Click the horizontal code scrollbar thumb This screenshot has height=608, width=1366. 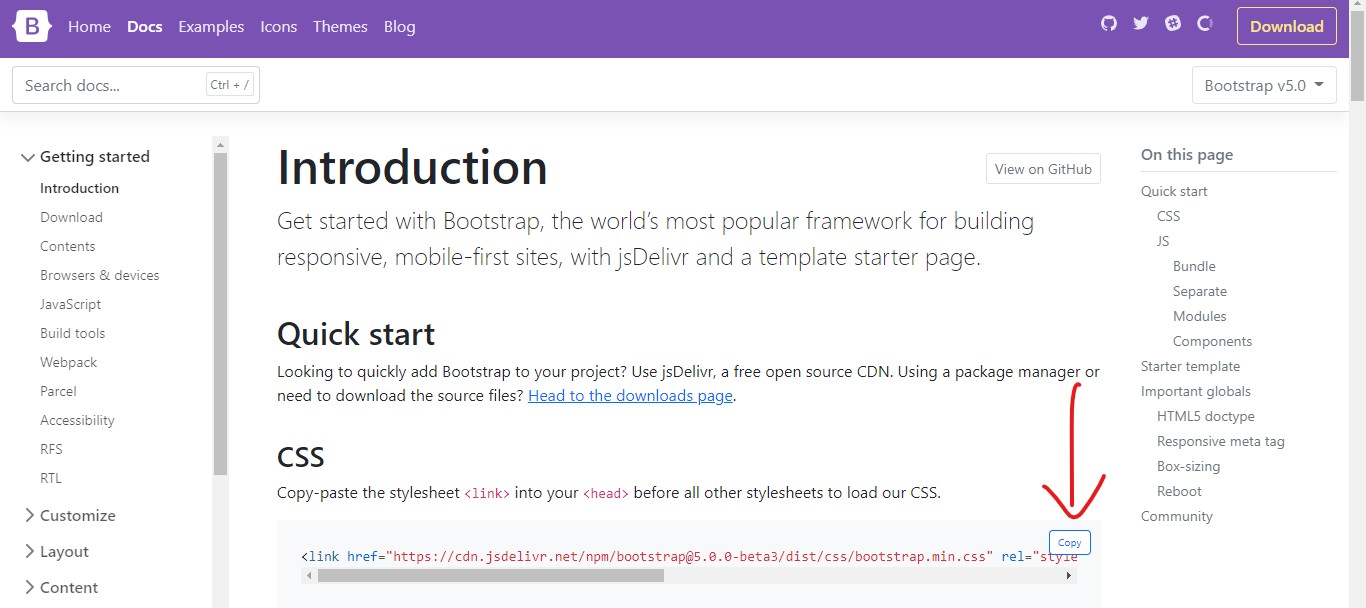coord(491,576)
